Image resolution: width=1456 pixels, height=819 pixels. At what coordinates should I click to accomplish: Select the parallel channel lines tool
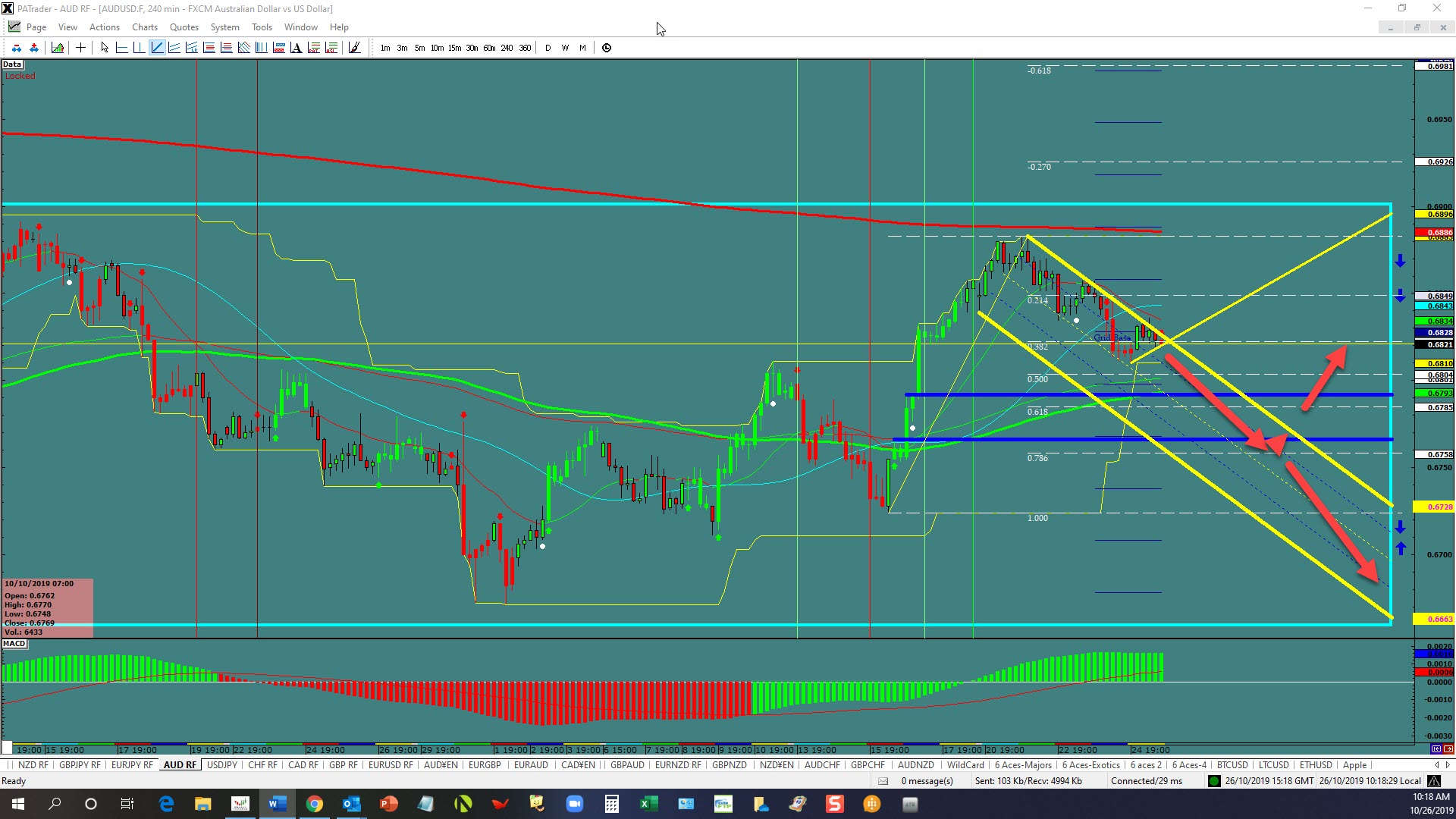click(174, 48)
